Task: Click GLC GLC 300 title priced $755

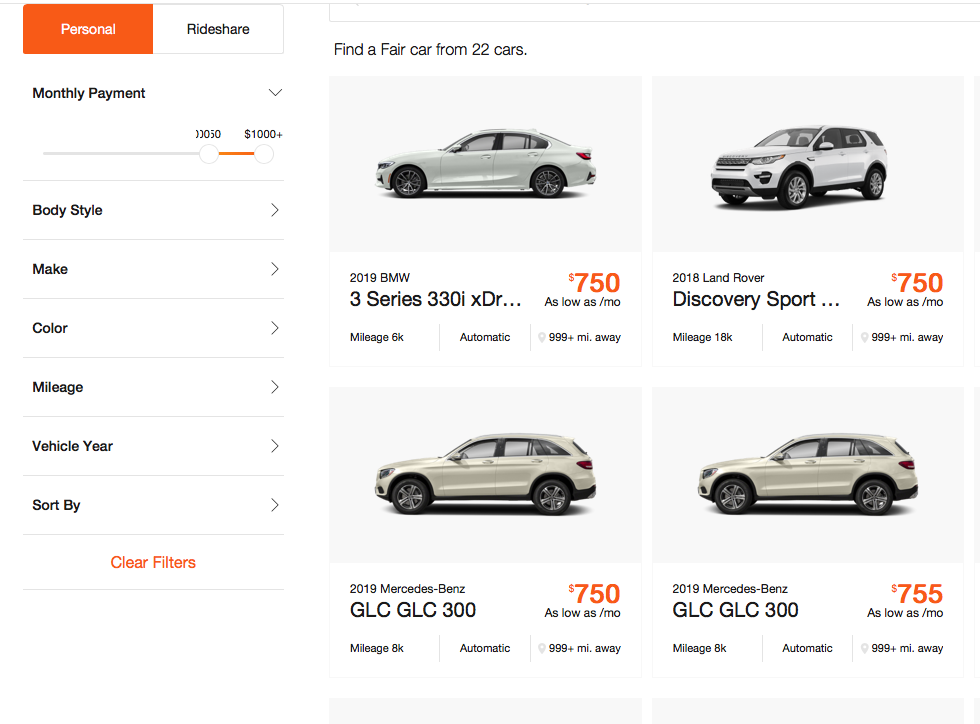Action: click(x=735, y=610)
